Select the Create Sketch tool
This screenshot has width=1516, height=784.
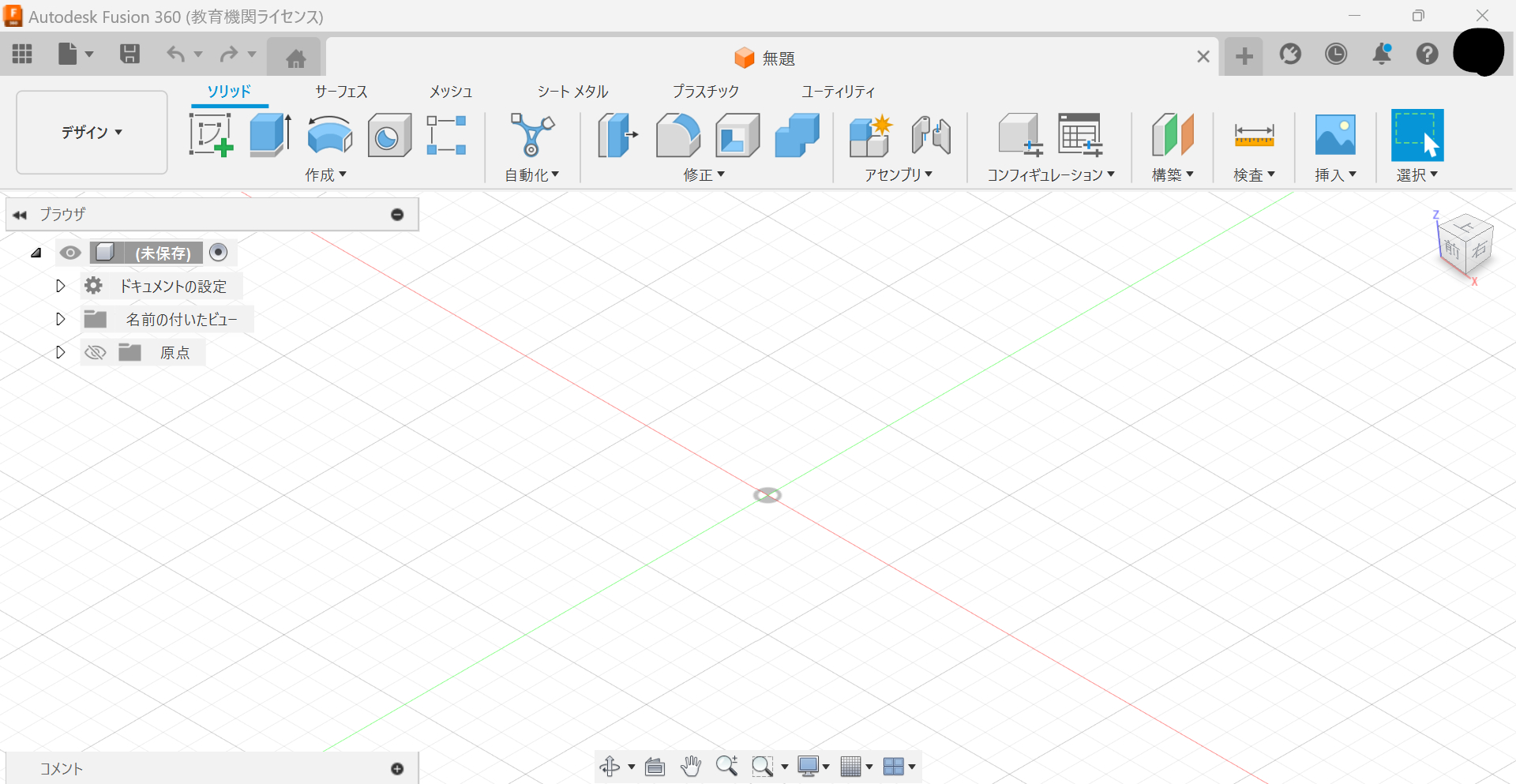coord(211,135)
